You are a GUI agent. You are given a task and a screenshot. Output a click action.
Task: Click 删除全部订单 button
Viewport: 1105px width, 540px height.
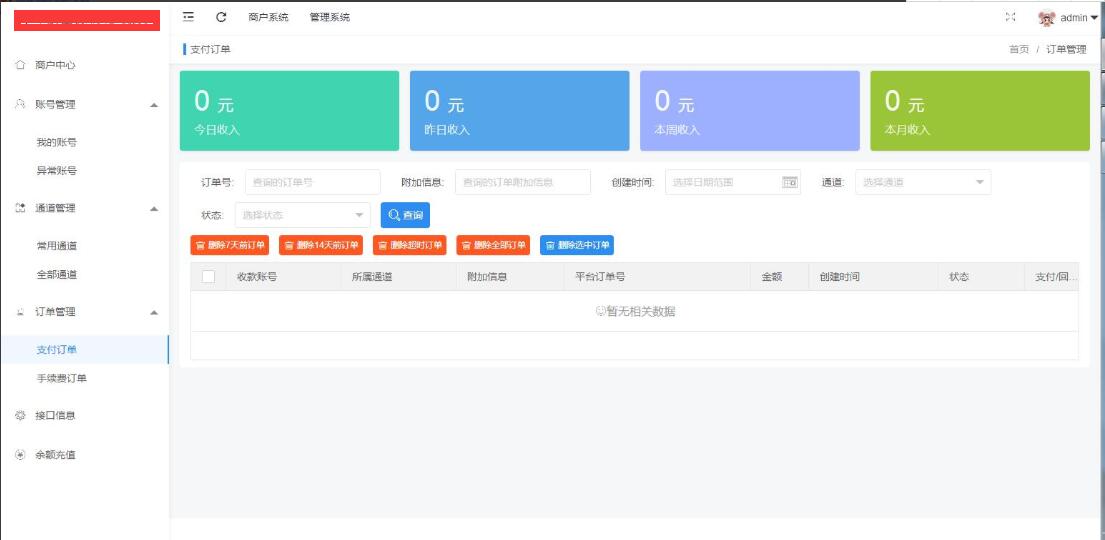click(x=493, y=245)
